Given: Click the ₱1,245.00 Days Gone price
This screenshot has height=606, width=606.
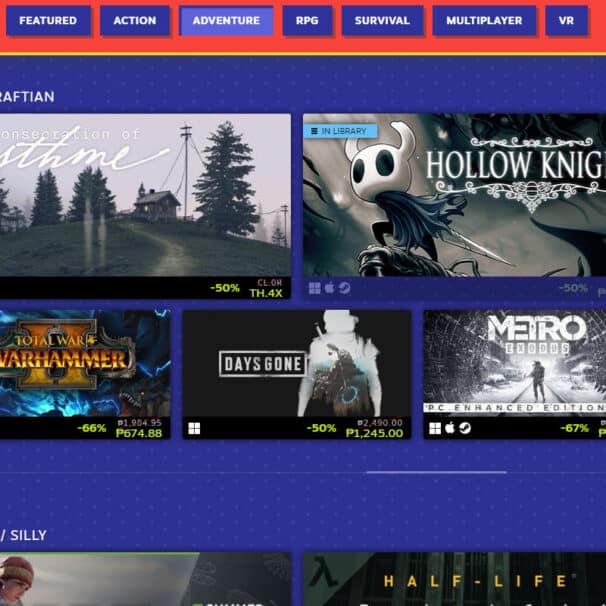Looking at the screenshot, I should 374,433.
